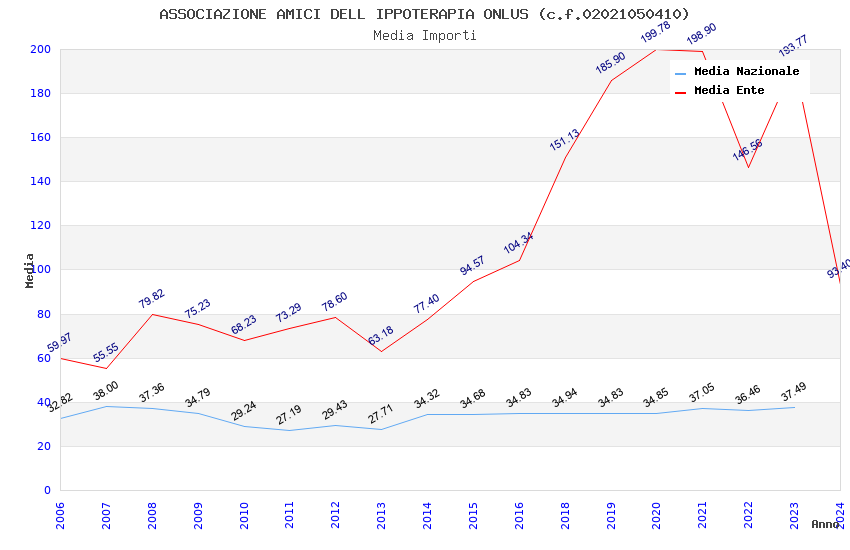The width and height of the screenshot is (850, 550).
Task: Select the 37.49 national average label
Action: 794,391
